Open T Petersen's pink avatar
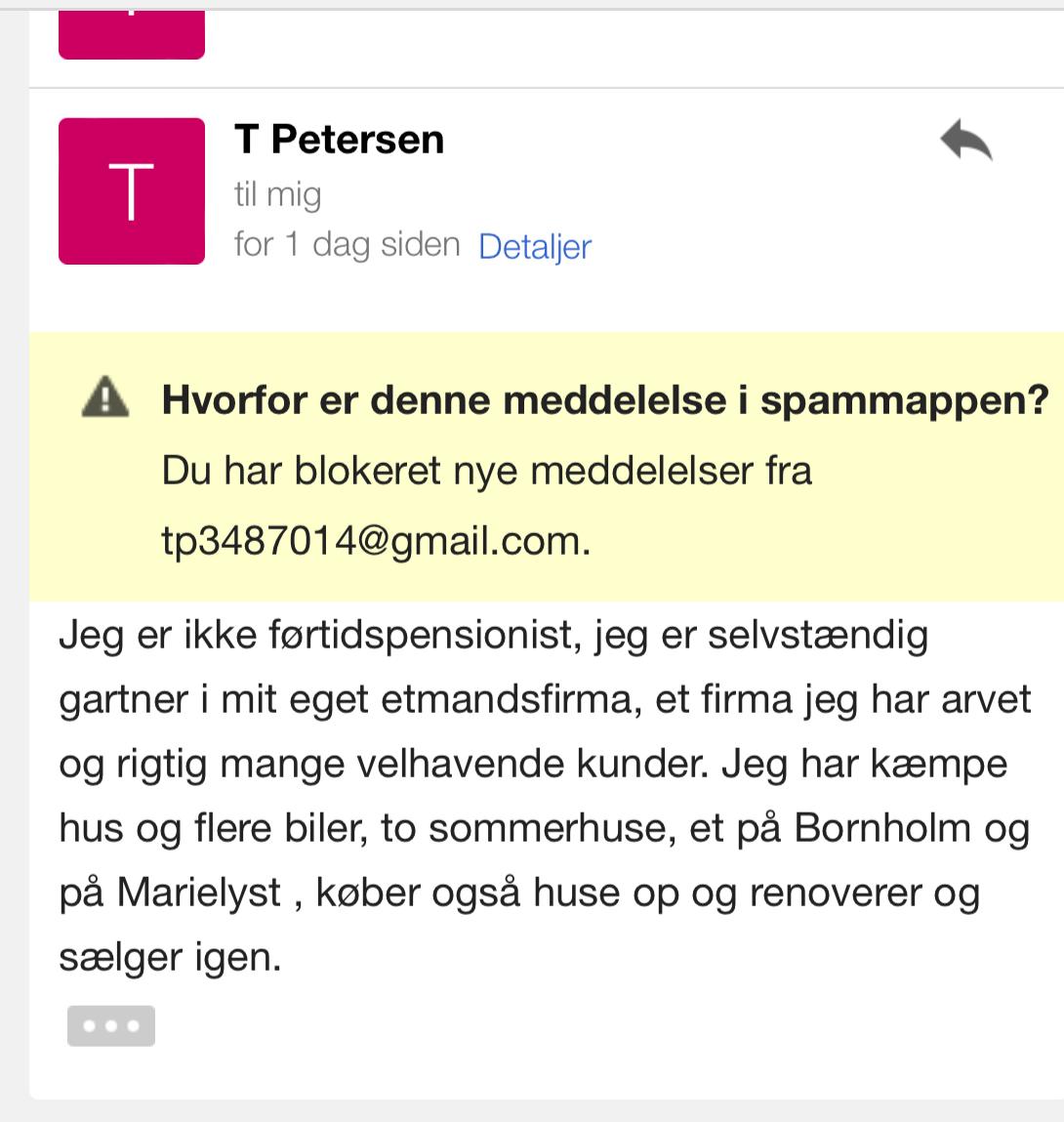This screenshot has width=1064, height=1122. (x=132, y=191)
